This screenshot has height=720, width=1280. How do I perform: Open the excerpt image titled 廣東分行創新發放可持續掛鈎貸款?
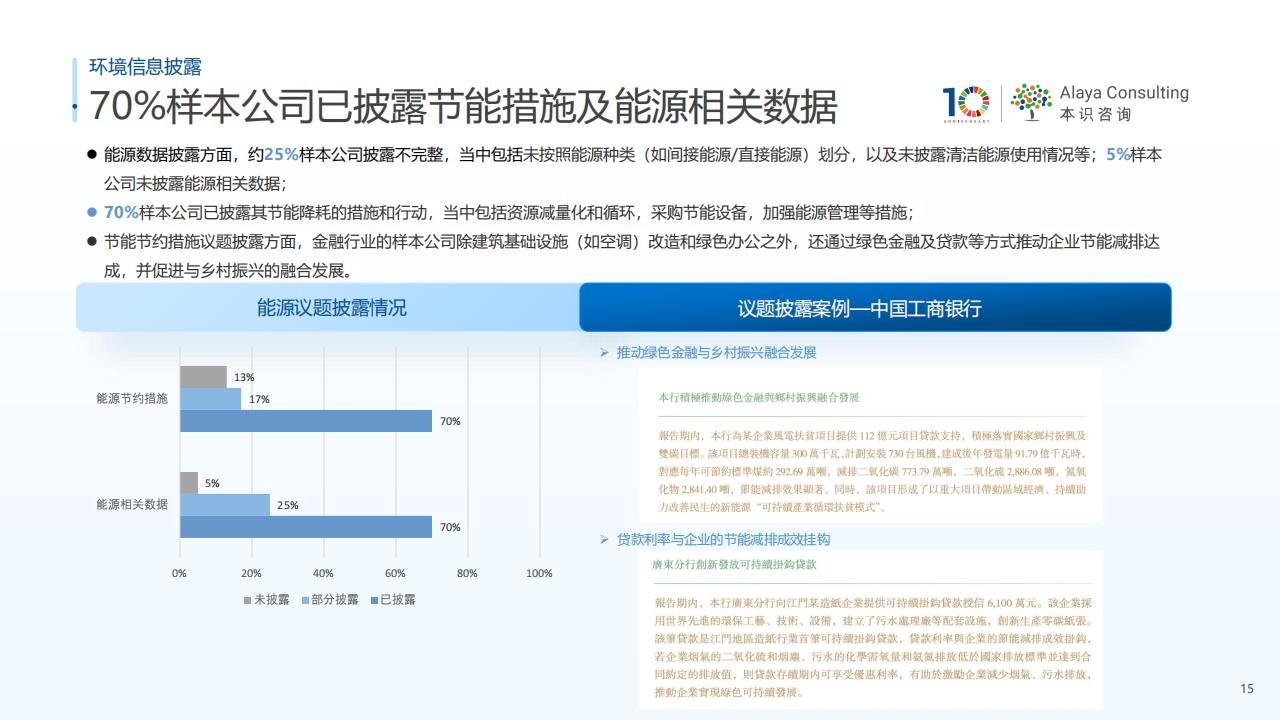coord(870,628)
